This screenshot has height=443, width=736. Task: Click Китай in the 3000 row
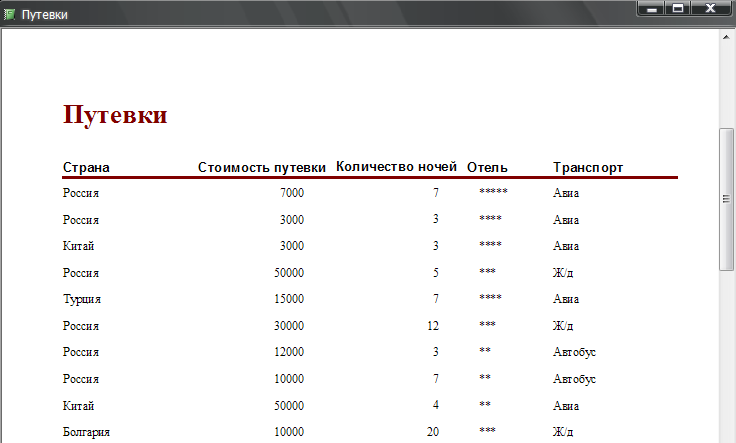point(78,246)
